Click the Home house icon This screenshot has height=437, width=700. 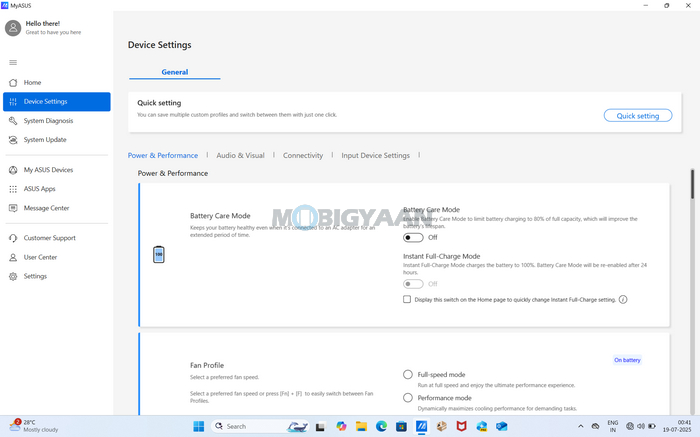(13, 83)
